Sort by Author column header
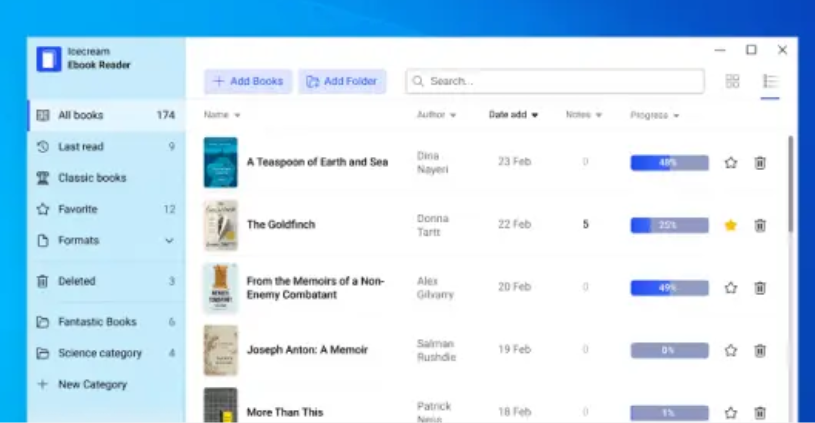815x423 pixels. 436,115
